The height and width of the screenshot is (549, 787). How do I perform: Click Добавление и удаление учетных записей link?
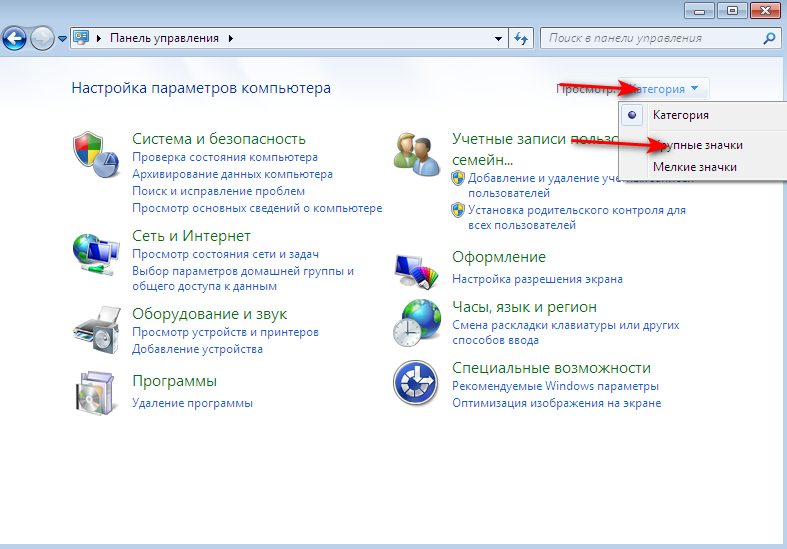(x=543, y=185)
